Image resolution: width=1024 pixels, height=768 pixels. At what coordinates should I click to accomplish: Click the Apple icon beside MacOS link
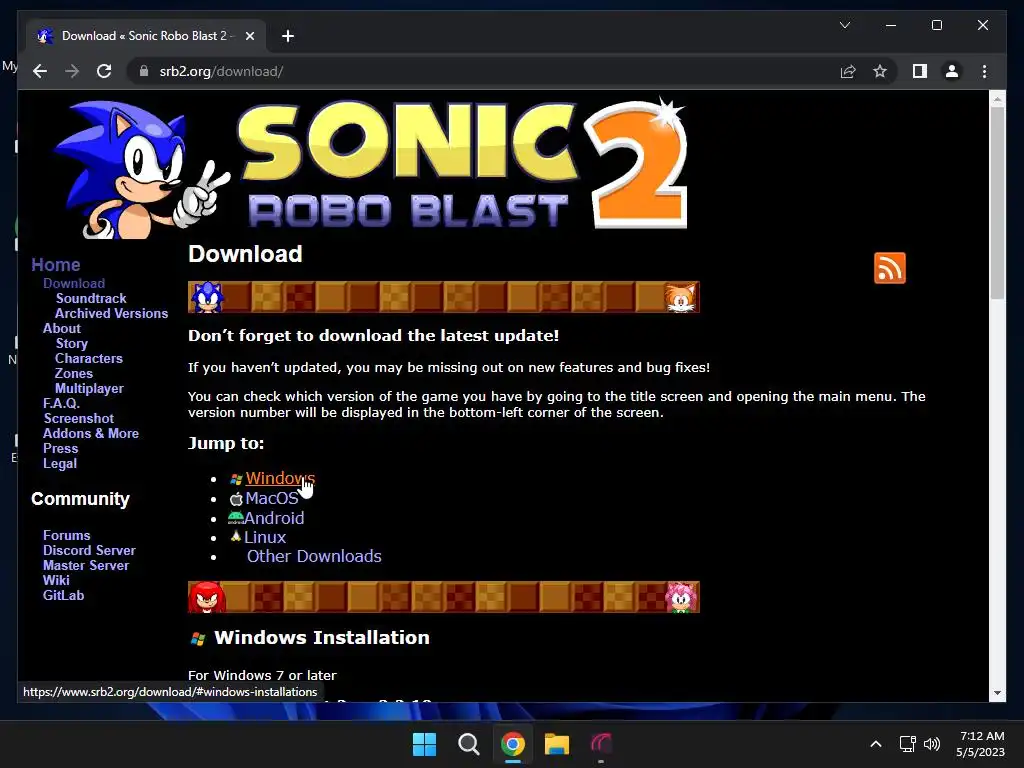pos(236,499)
